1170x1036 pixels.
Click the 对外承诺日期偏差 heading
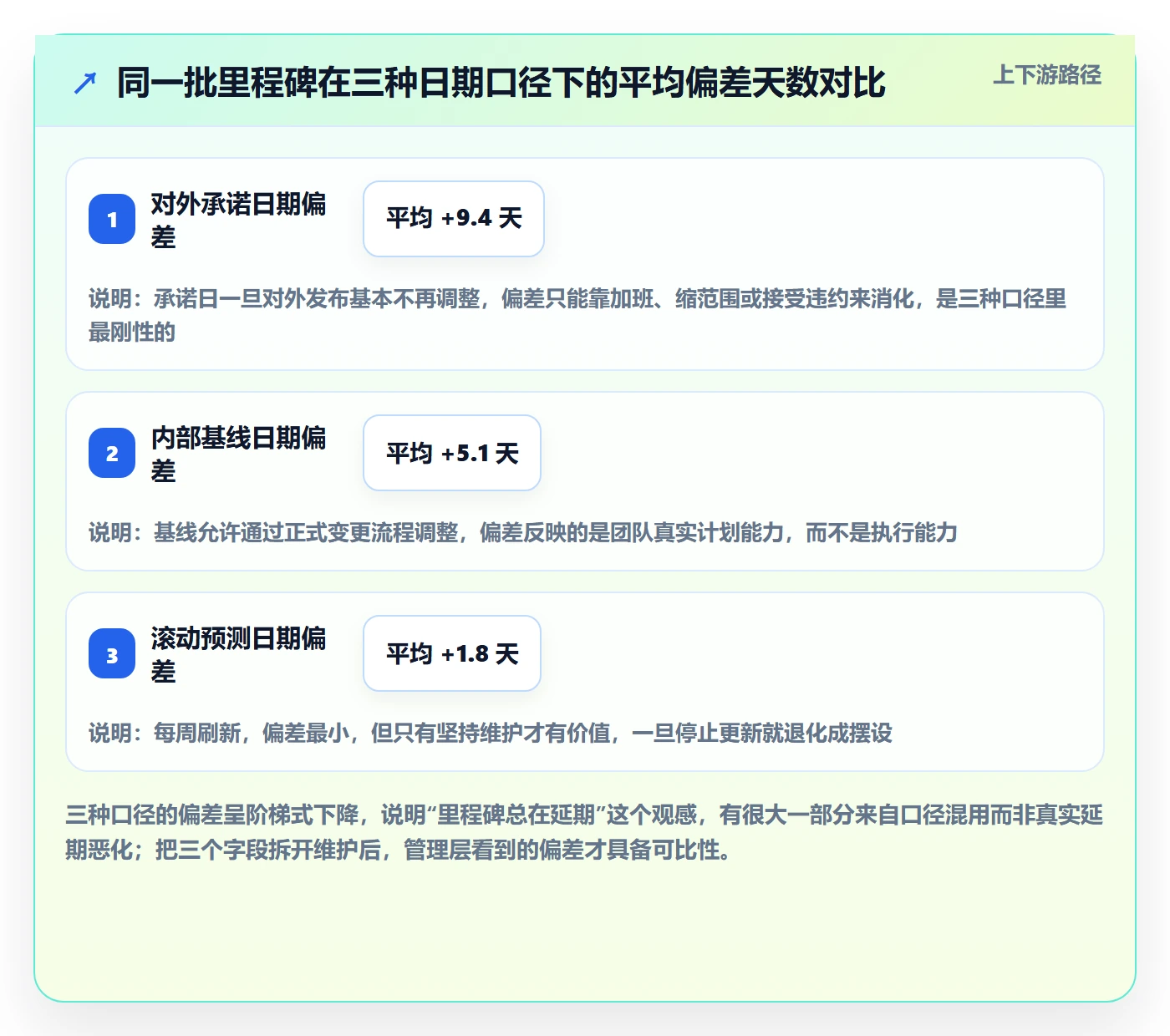tap(239, 220)
